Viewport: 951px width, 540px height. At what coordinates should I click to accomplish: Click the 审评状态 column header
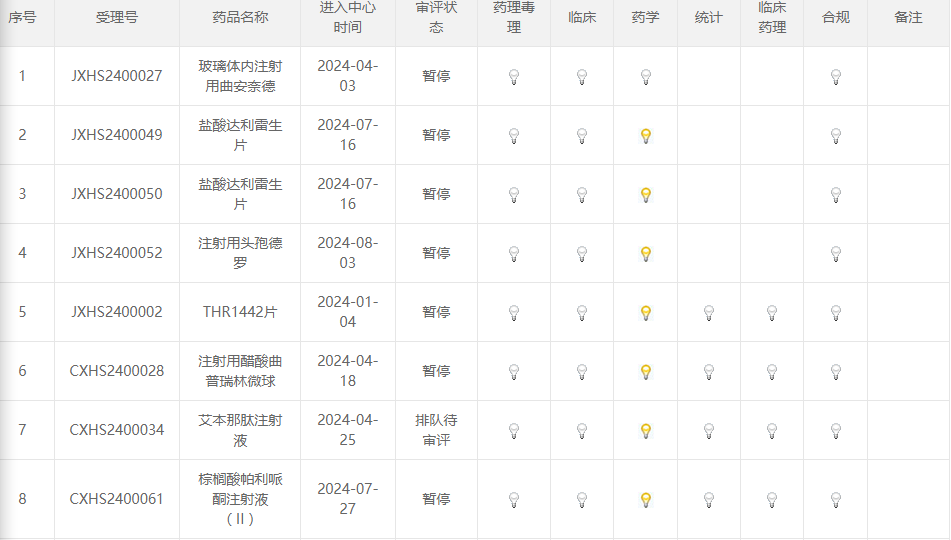click(436, 17)
